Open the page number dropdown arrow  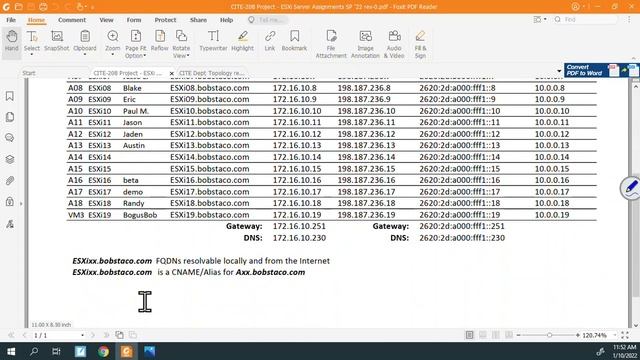click(x=82, y=335)
